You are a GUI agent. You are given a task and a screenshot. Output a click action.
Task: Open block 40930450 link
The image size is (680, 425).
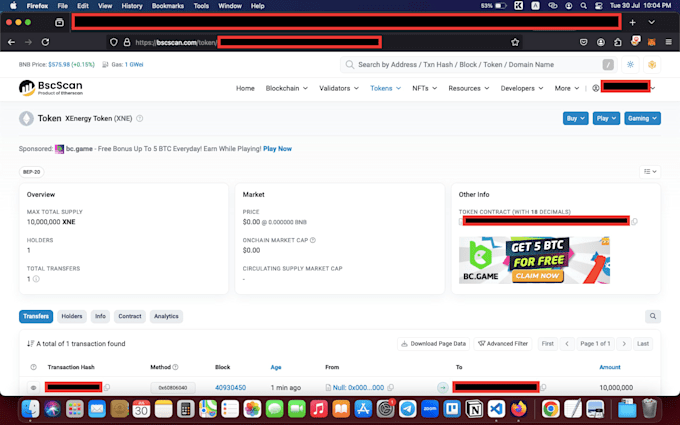pos(230,387)
